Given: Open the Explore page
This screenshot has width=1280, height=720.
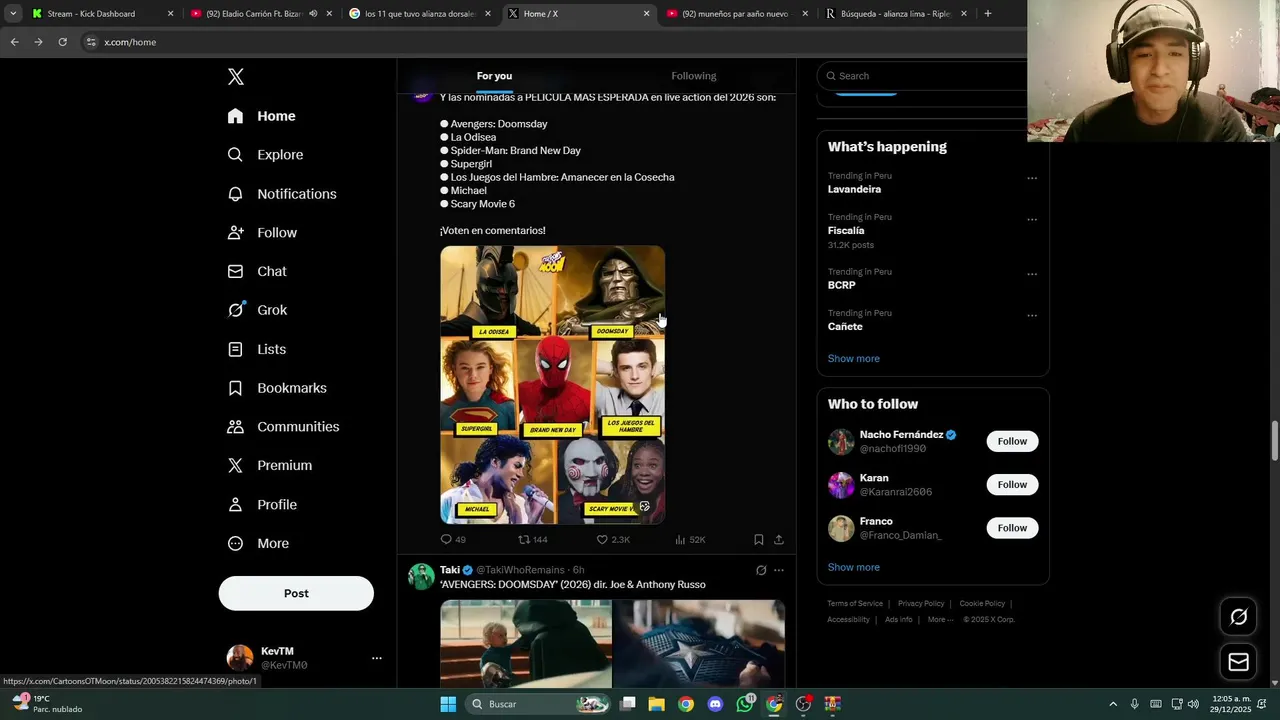Looking at the screenshot, I should pyautogui.click(x=265, y=155).
